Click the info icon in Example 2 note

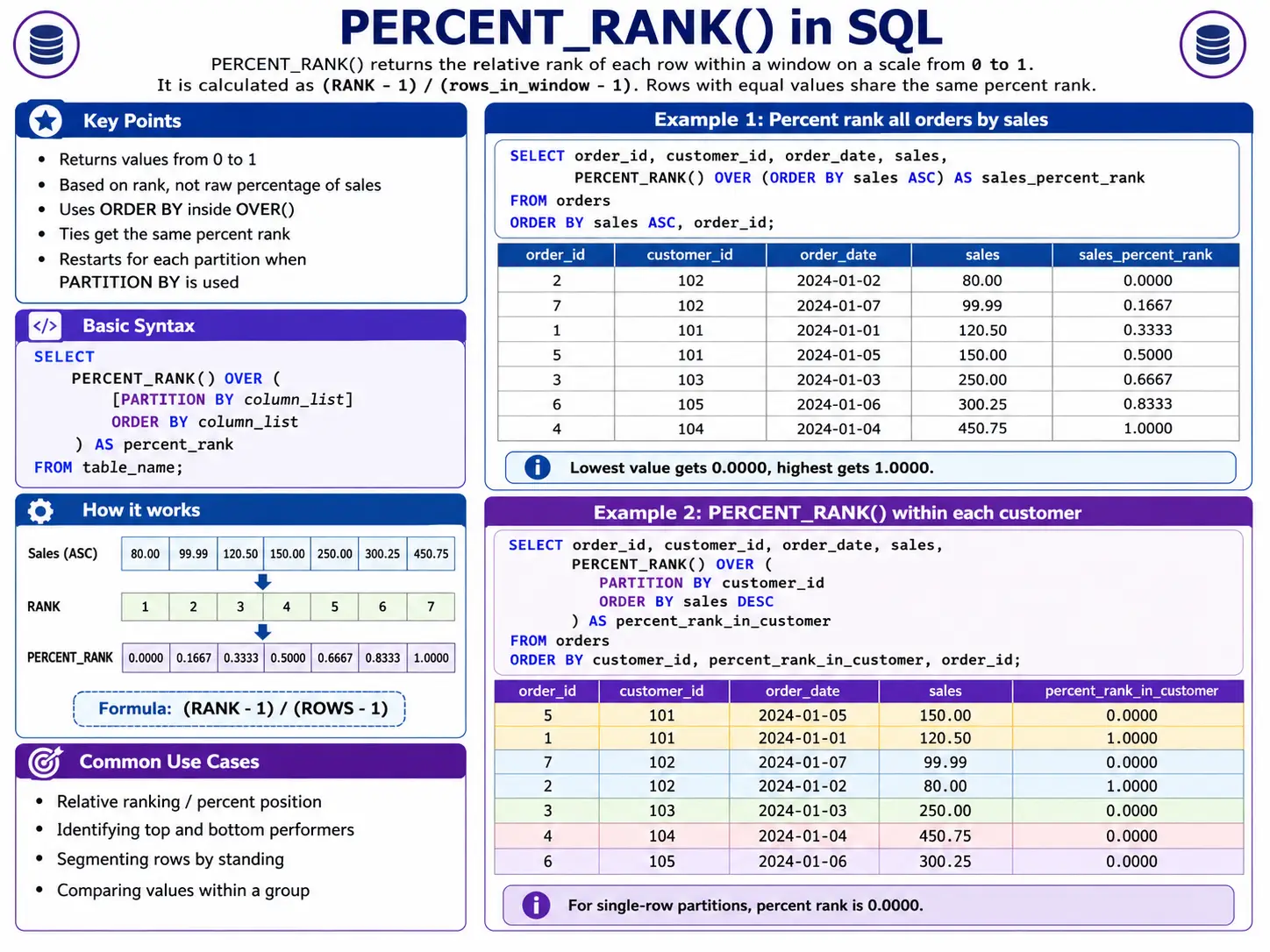click(536, 905)
